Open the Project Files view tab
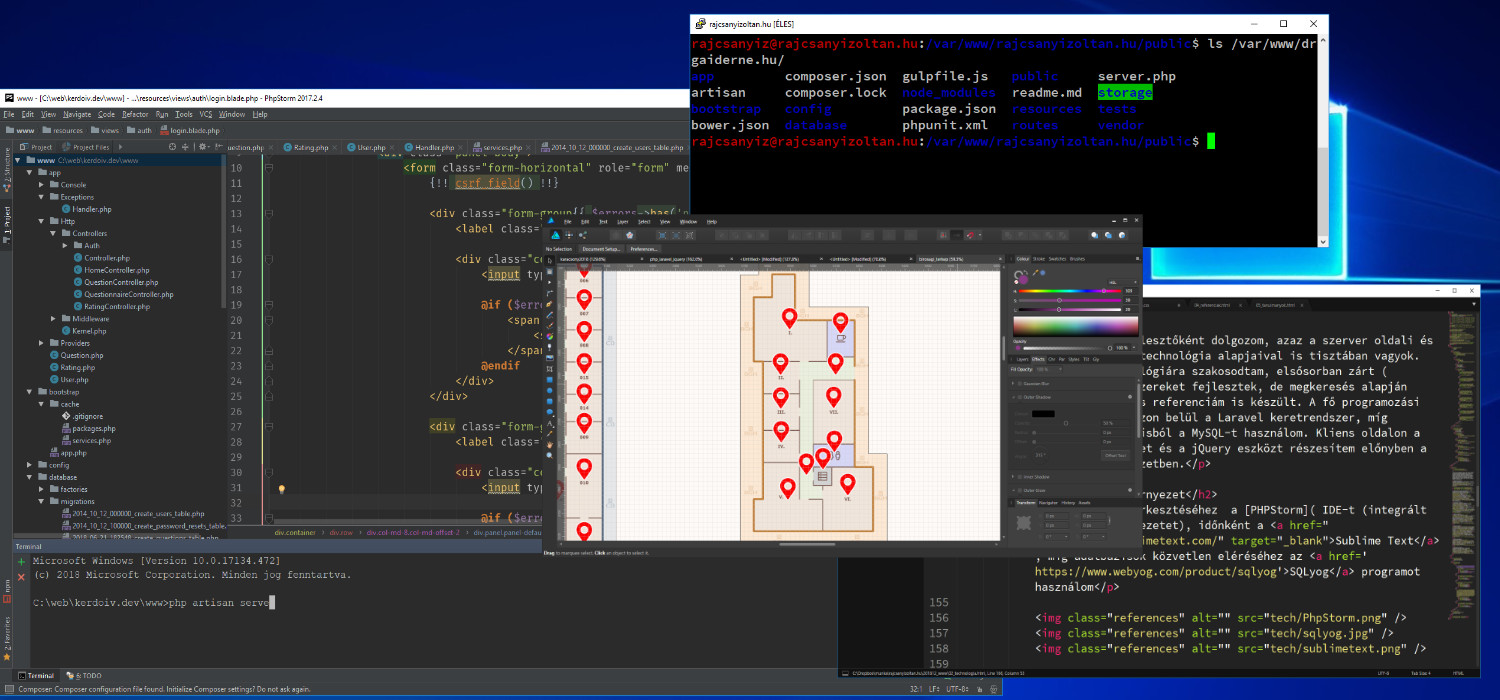Image resolution: width=1500 pixels, height=700 pixels. [x=85, y=147]
